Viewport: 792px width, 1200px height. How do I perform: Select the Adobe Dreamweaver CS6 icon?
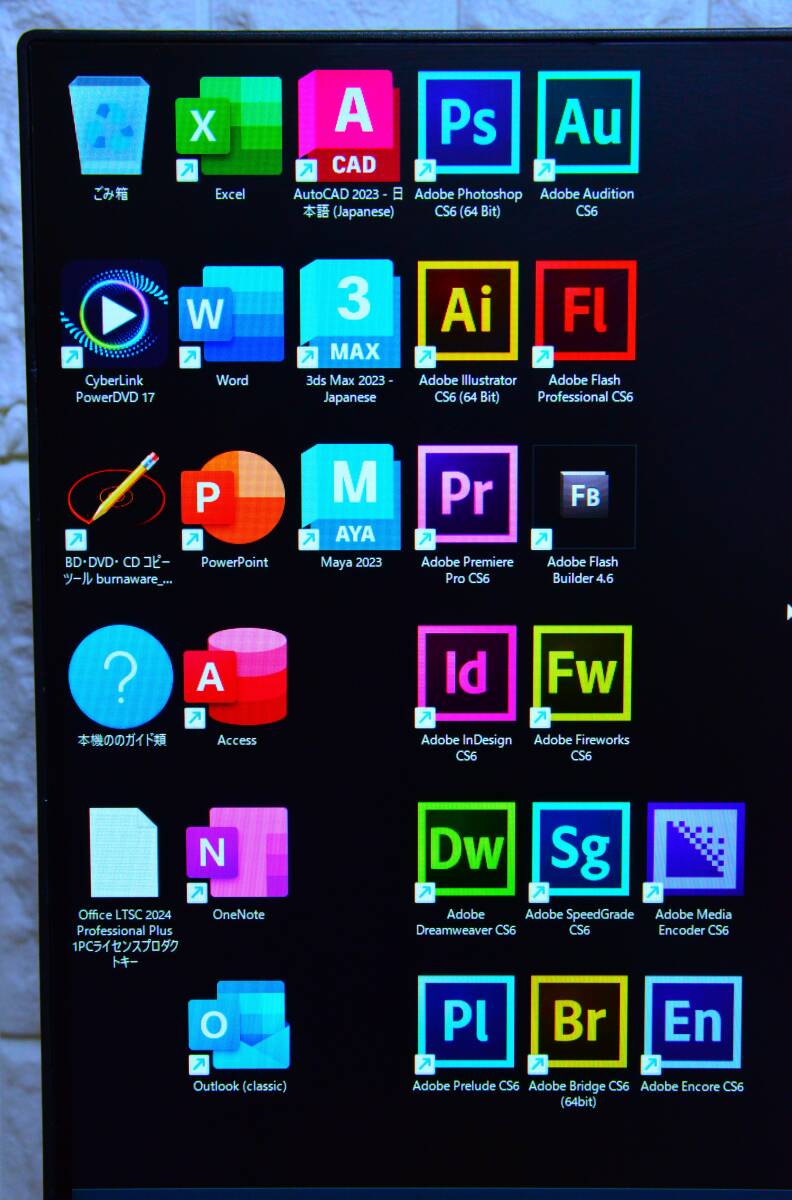tap(466, 849)
